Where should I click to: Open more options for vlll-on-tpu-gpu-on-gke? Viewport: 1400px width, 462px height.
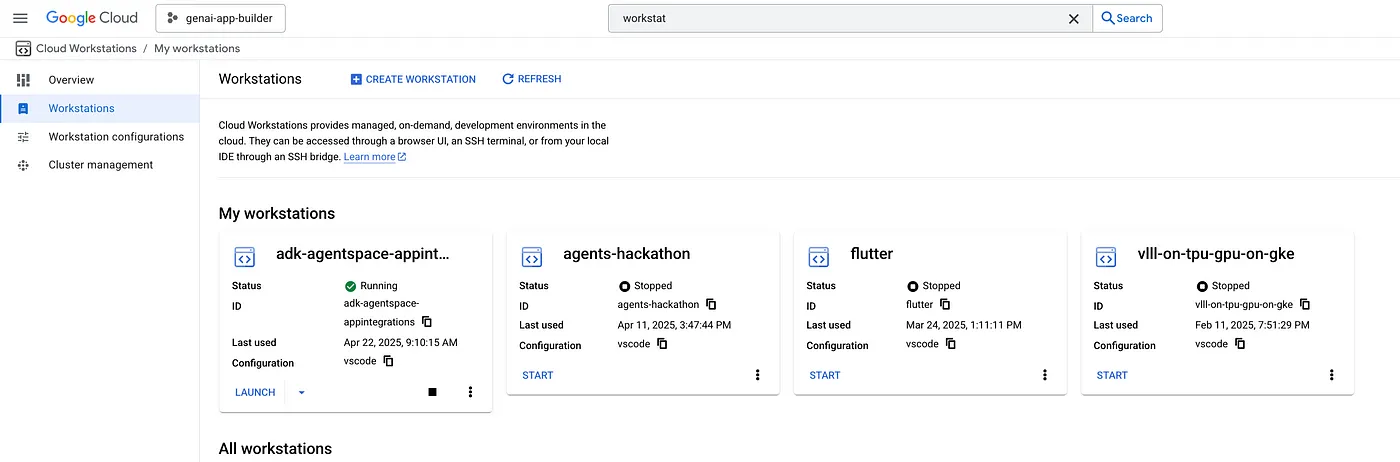pyautogui.click(x=1332, y=375)
